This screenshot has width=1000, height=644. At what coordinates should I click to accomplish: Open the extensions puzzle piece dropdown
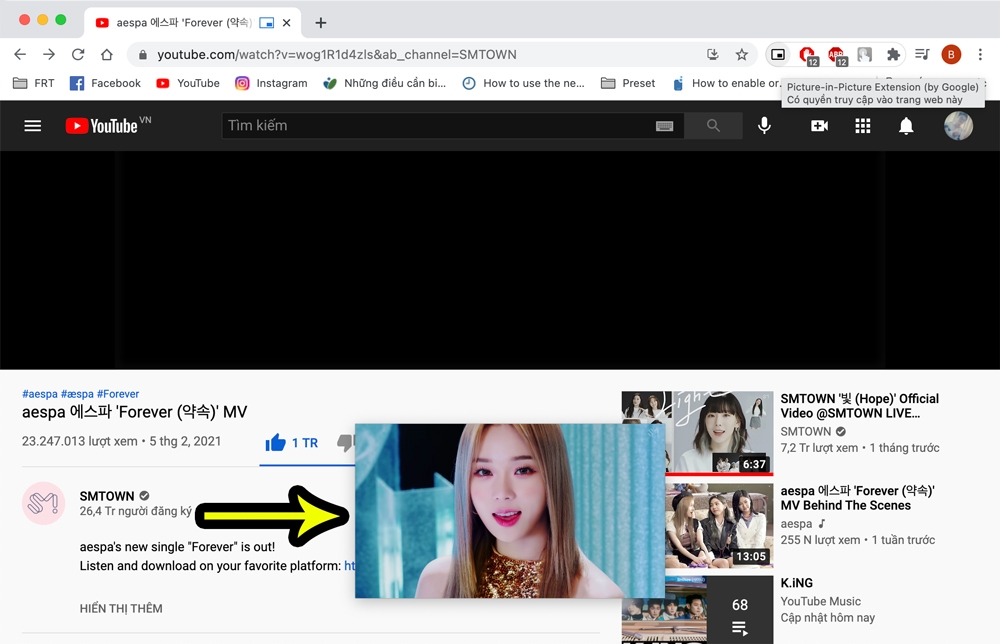point(893,54)
